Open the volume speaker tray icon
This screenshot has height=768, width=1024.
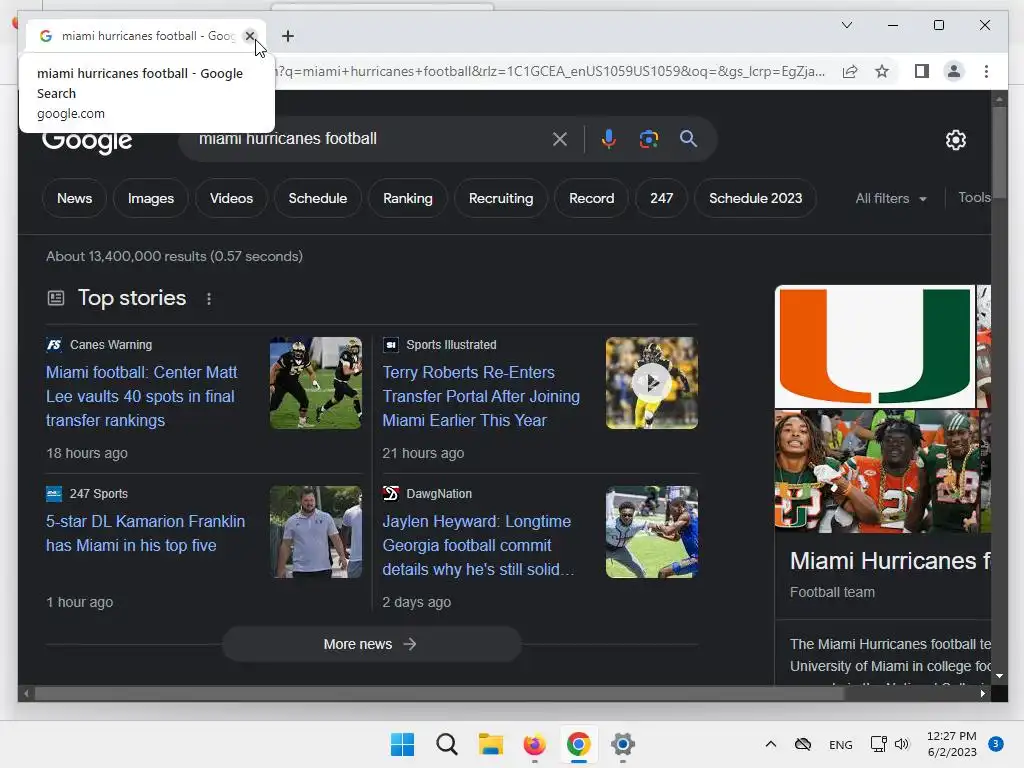(x=902, y=744)
